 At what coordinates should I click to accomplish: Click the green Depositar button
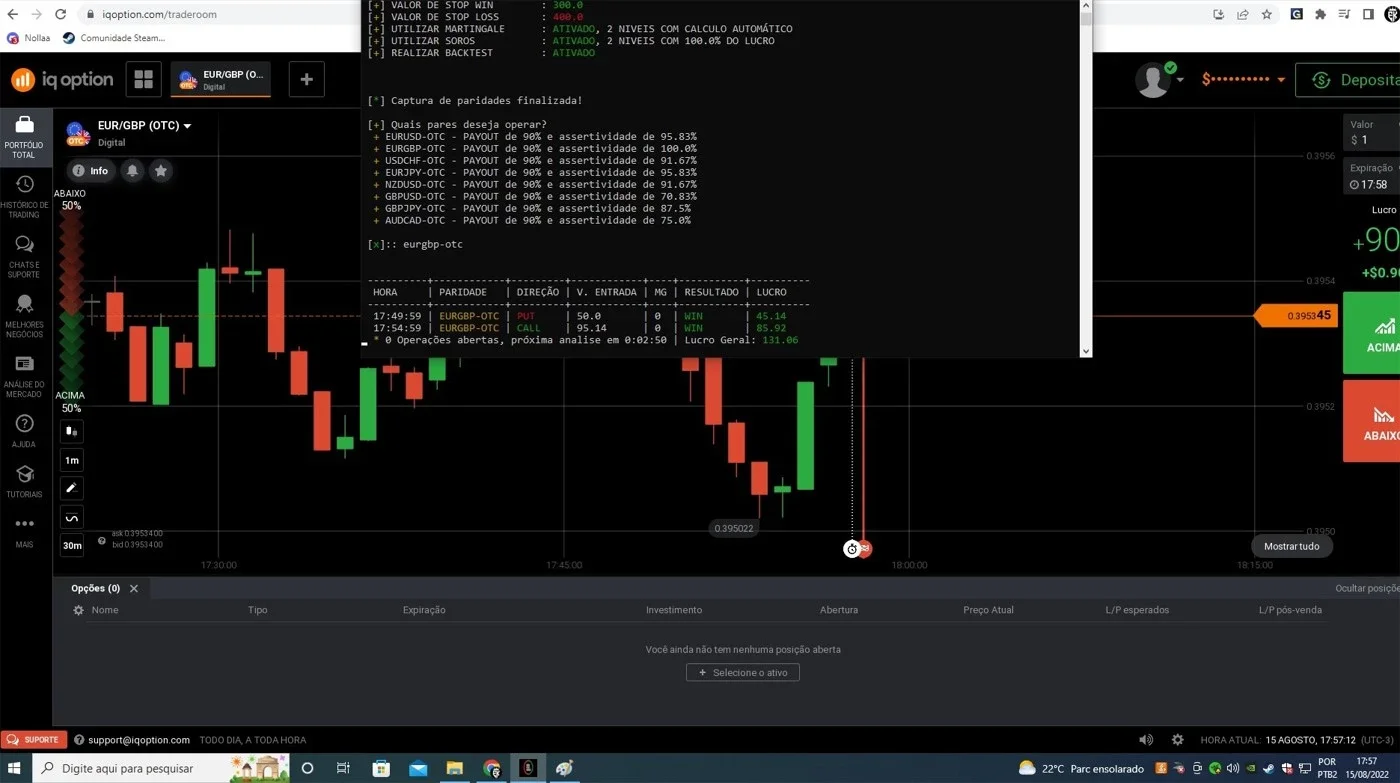(x=1348, y=80)
